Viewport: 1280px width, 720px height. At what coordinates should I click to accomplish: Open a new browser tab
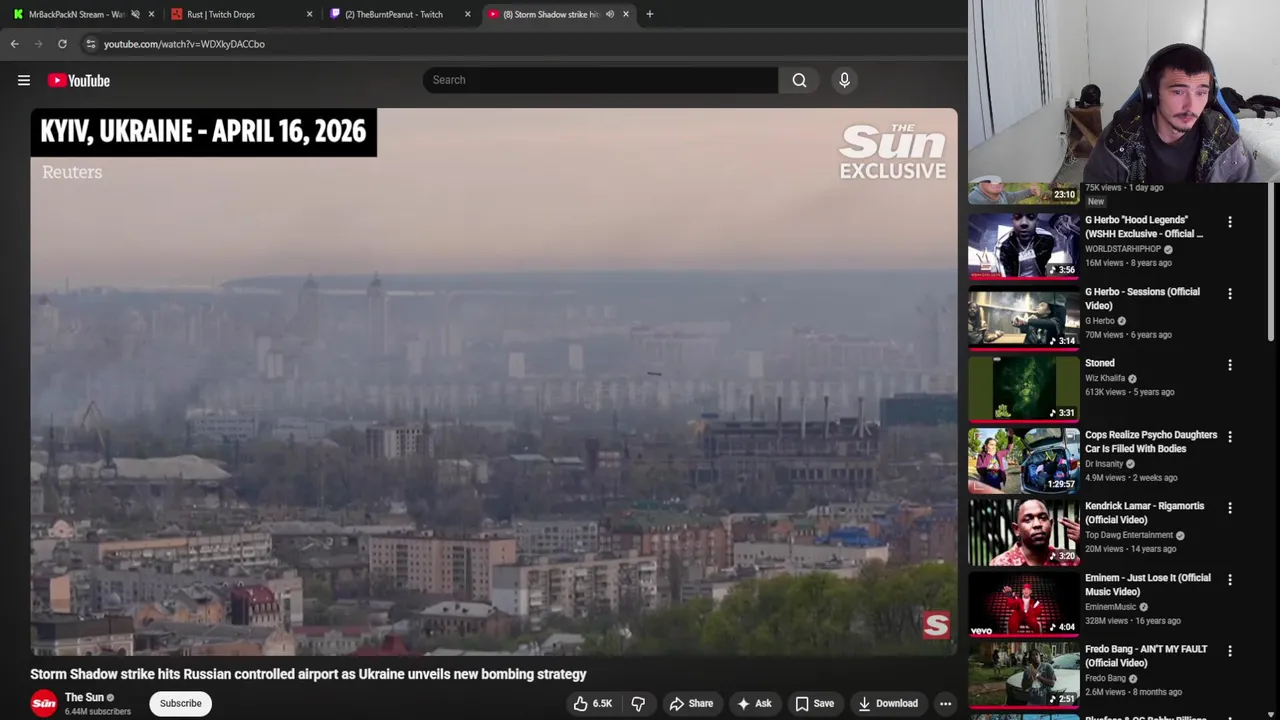click(650, 14)
